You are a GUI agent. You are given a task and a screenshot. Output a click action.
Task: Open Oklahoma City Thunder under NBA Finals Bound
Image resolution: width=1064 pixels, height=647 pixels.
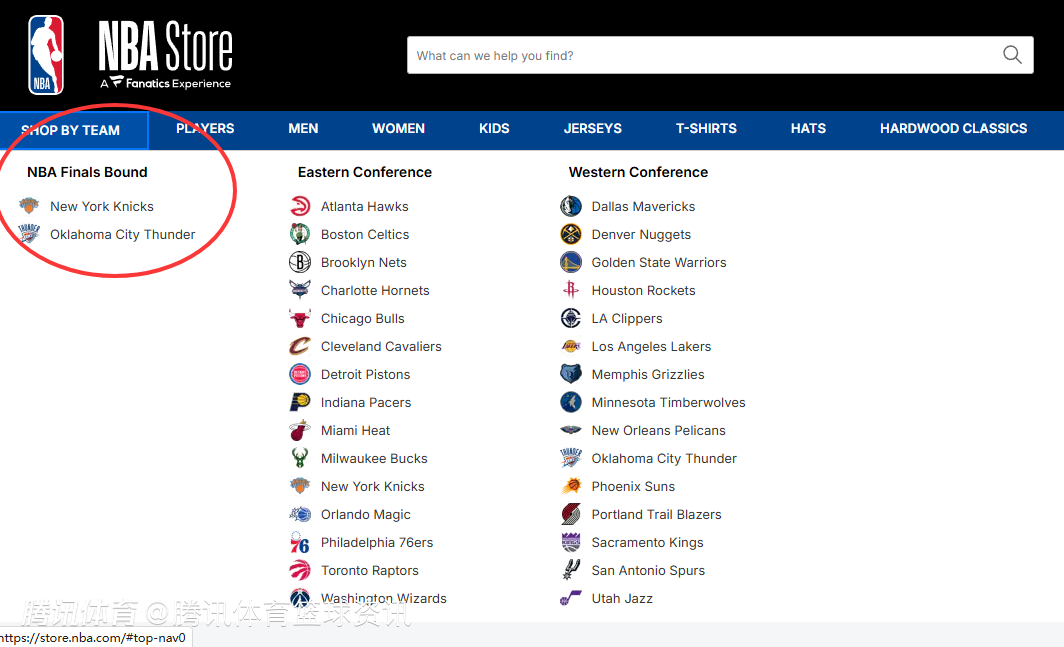pyautogui.click(x=122, y=234)
